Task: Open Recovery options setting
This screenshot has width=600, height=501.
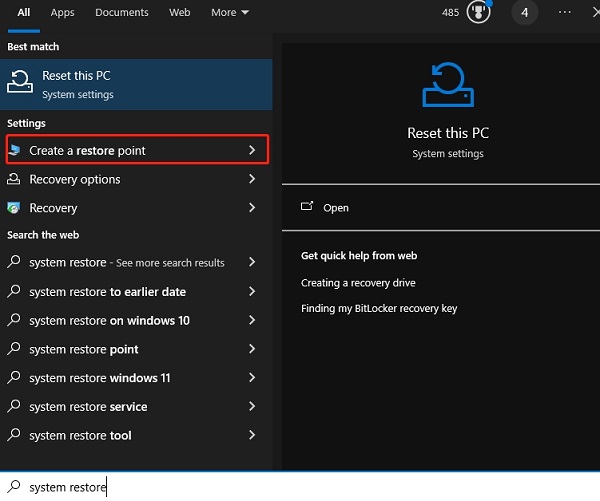Action: coord(136,179)
